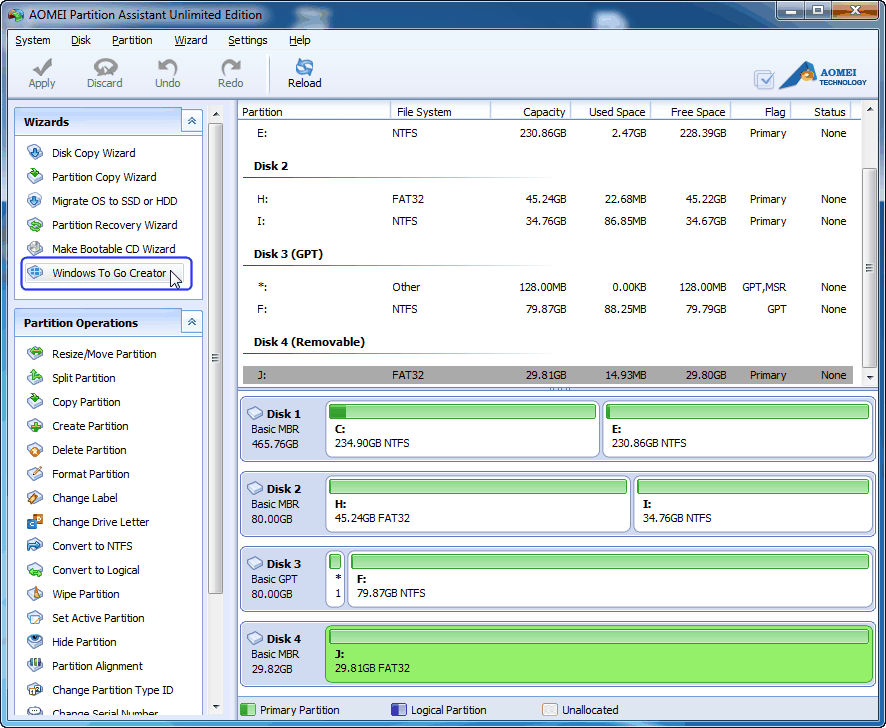Screen dimensions: 886x728
Task: Select the *: Other MSR row
Action: (x=548, y=287)
